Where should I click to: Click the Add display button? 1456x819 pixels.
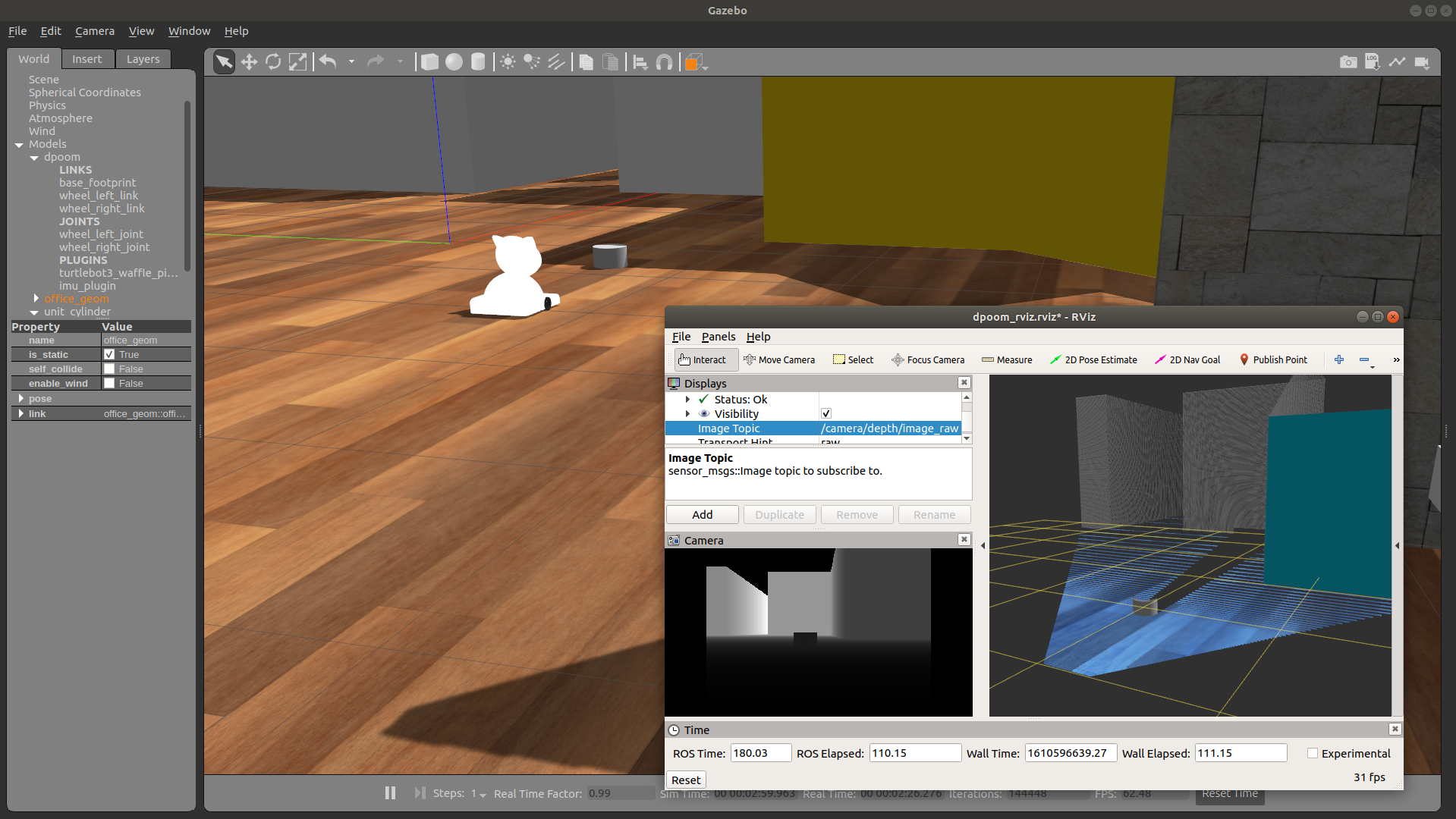[x=703, y=515]
